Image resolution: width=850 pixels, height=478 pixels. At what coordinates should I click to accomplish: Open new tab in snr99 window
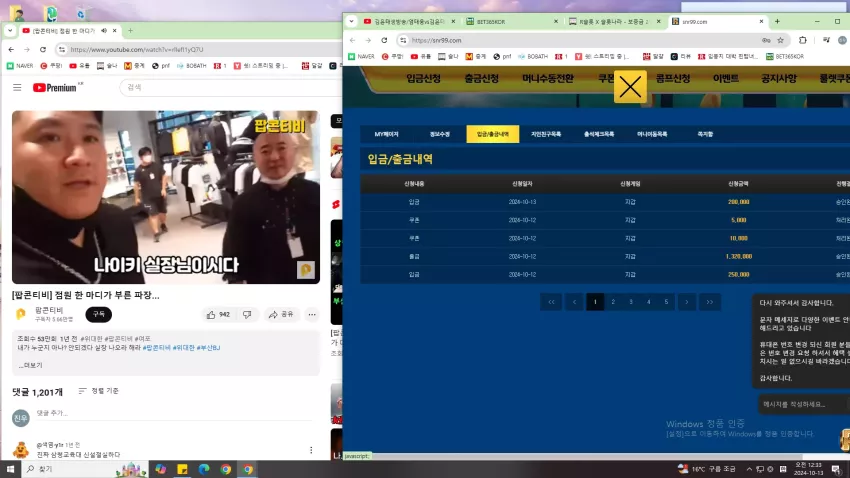pos(777,22)
